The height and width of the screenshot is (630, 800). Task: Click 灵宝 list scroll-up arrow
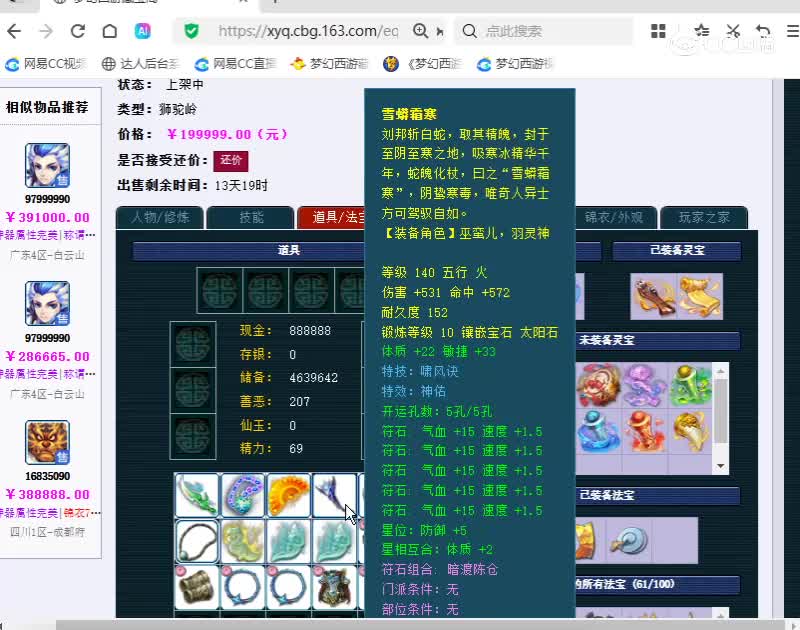coord(720,370)
